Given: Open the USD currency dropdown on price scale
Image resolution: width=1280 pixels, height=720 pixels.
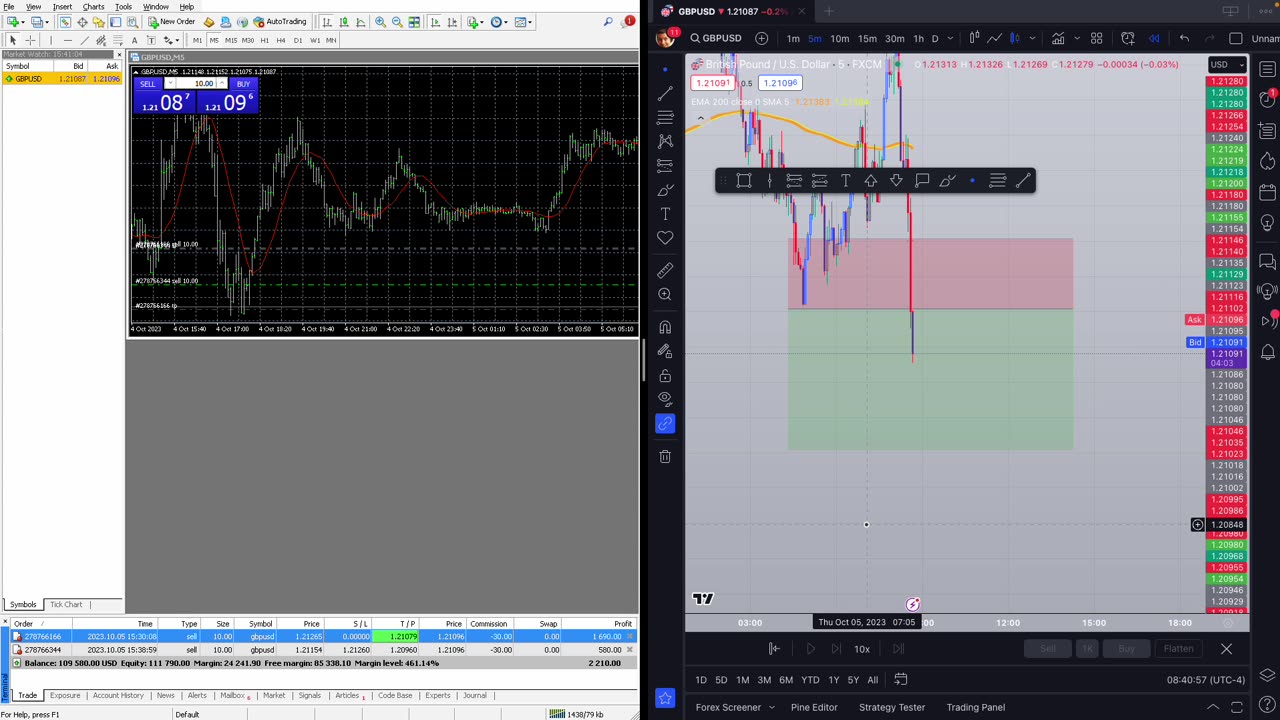Looking at the screenshot, I should tap(1227, 64).
